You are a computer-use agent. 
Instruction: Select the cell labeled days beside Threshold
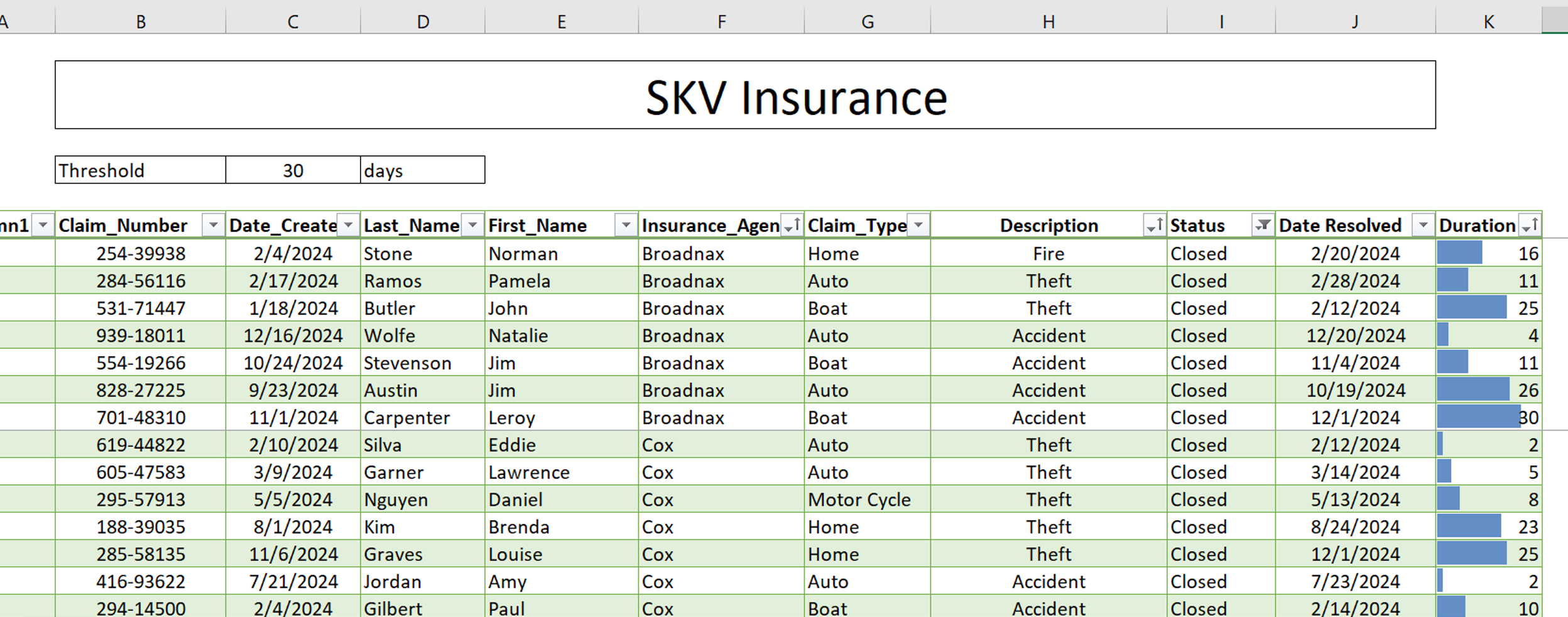(x=421, y=170)
